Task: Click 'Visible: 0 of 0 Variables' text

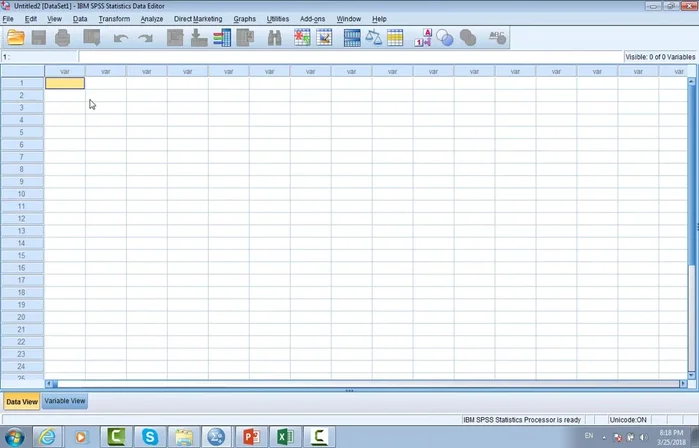Action: click(660, 57)
